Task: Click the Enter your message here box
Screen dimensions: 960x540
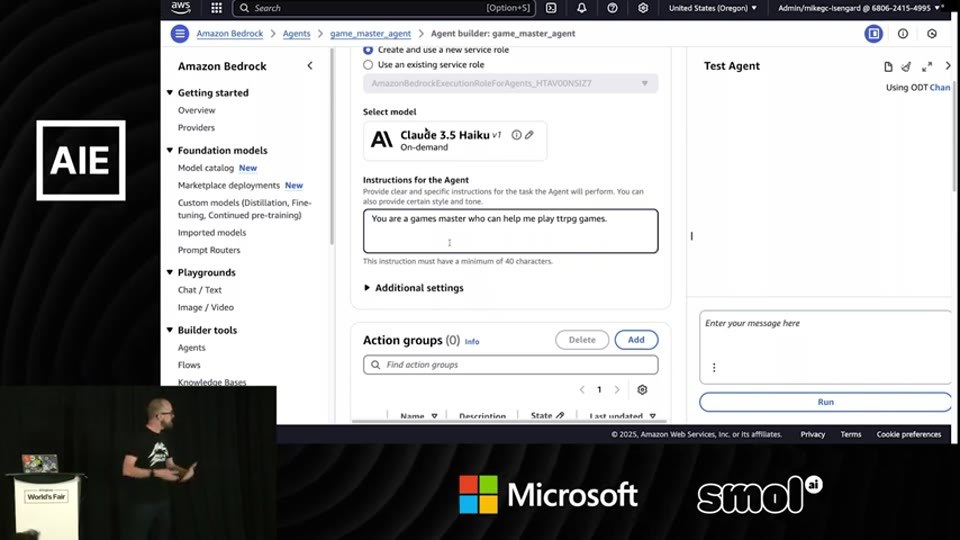Action: [825, 347]
